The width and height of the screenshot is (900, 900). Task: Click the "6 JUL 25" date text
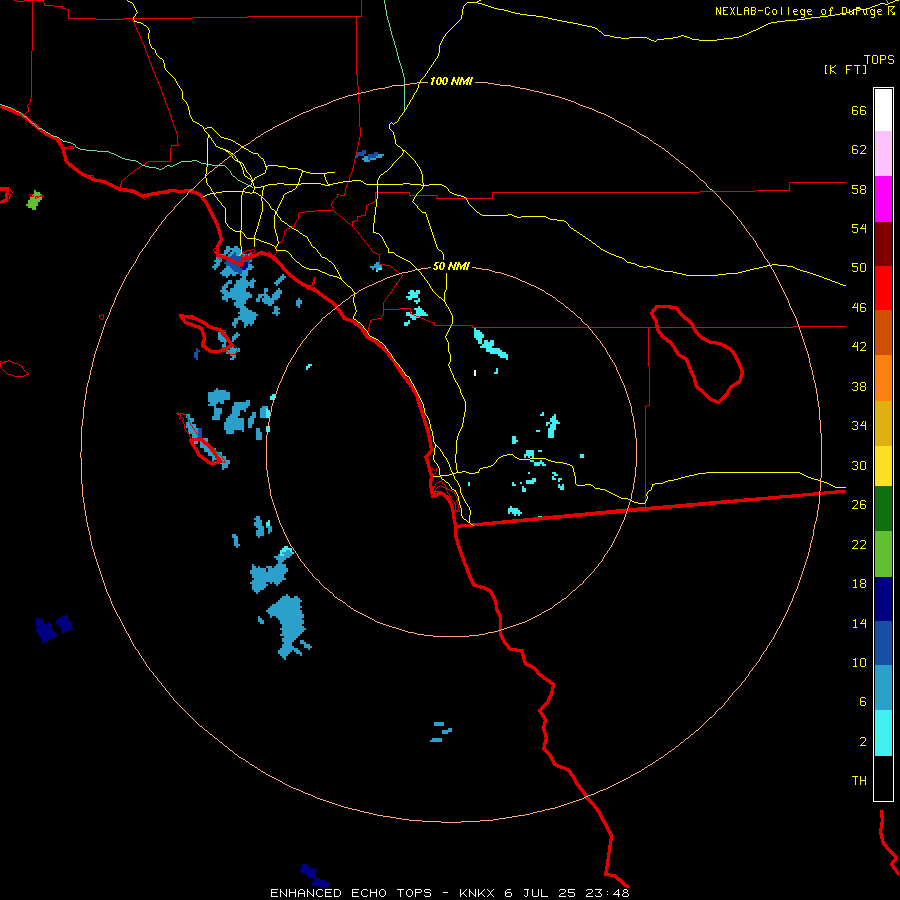pyautogui.click(x=541, y=893)
